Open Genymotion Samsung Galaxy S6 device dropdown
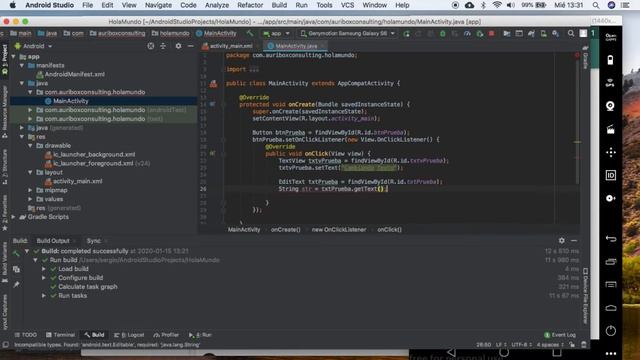This screenshot has height=360, width=640. (x=347, y=33)
